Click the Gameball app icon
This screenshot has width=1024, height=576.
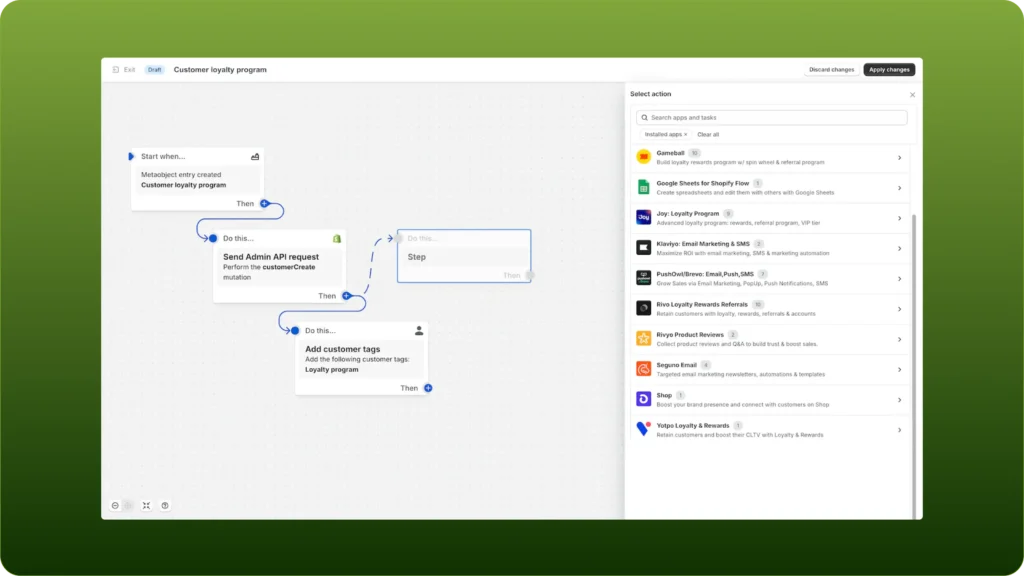(x=644, y=157)
